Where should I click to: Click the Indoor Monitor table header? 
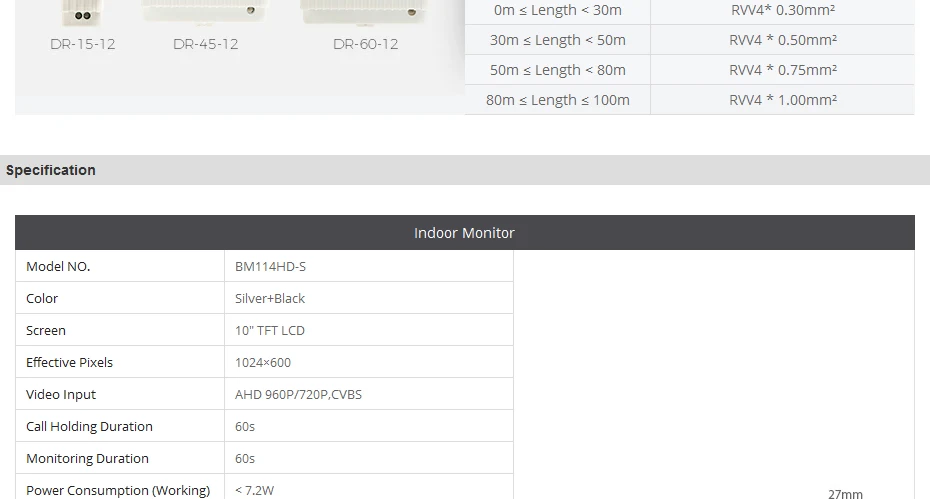[x=464, y=233]
